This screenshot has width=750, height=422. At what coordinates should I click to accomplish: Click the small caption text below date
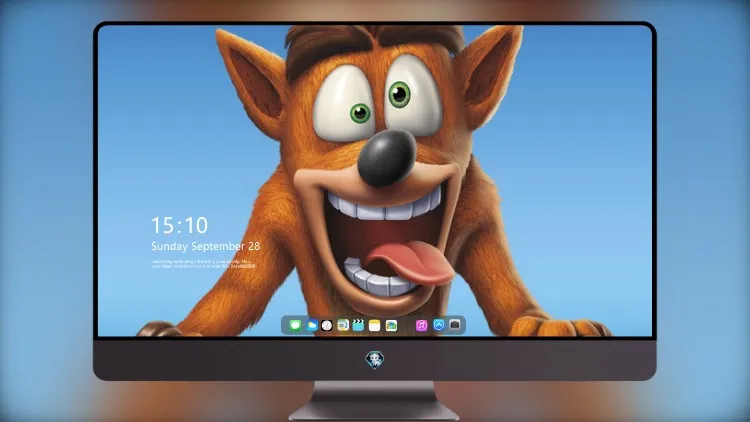(x=203, y=264)
